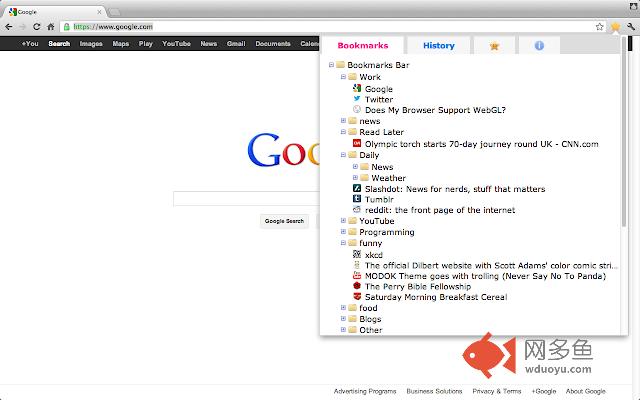Open the Google bookmark favicon under Work
The image size is (640, 400).
[x=357, y=88]
